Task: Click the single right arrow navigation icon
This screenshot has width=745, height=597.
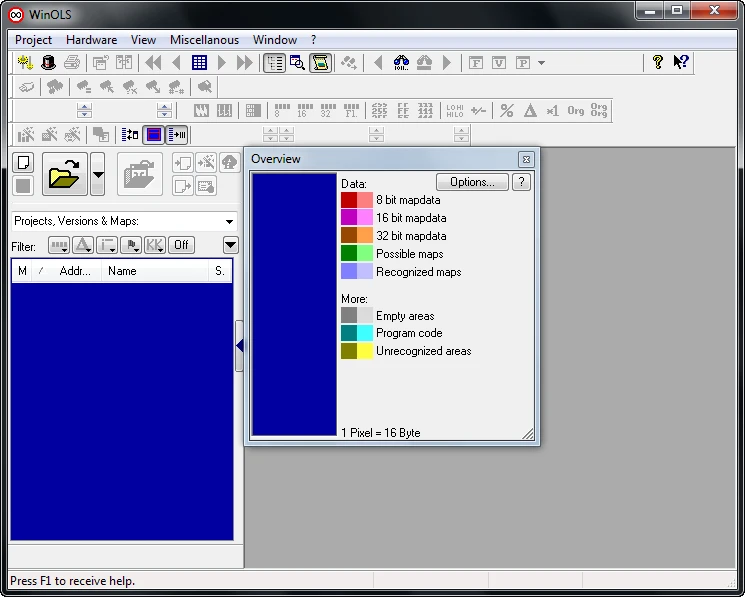Action: (x=222, y=62)
